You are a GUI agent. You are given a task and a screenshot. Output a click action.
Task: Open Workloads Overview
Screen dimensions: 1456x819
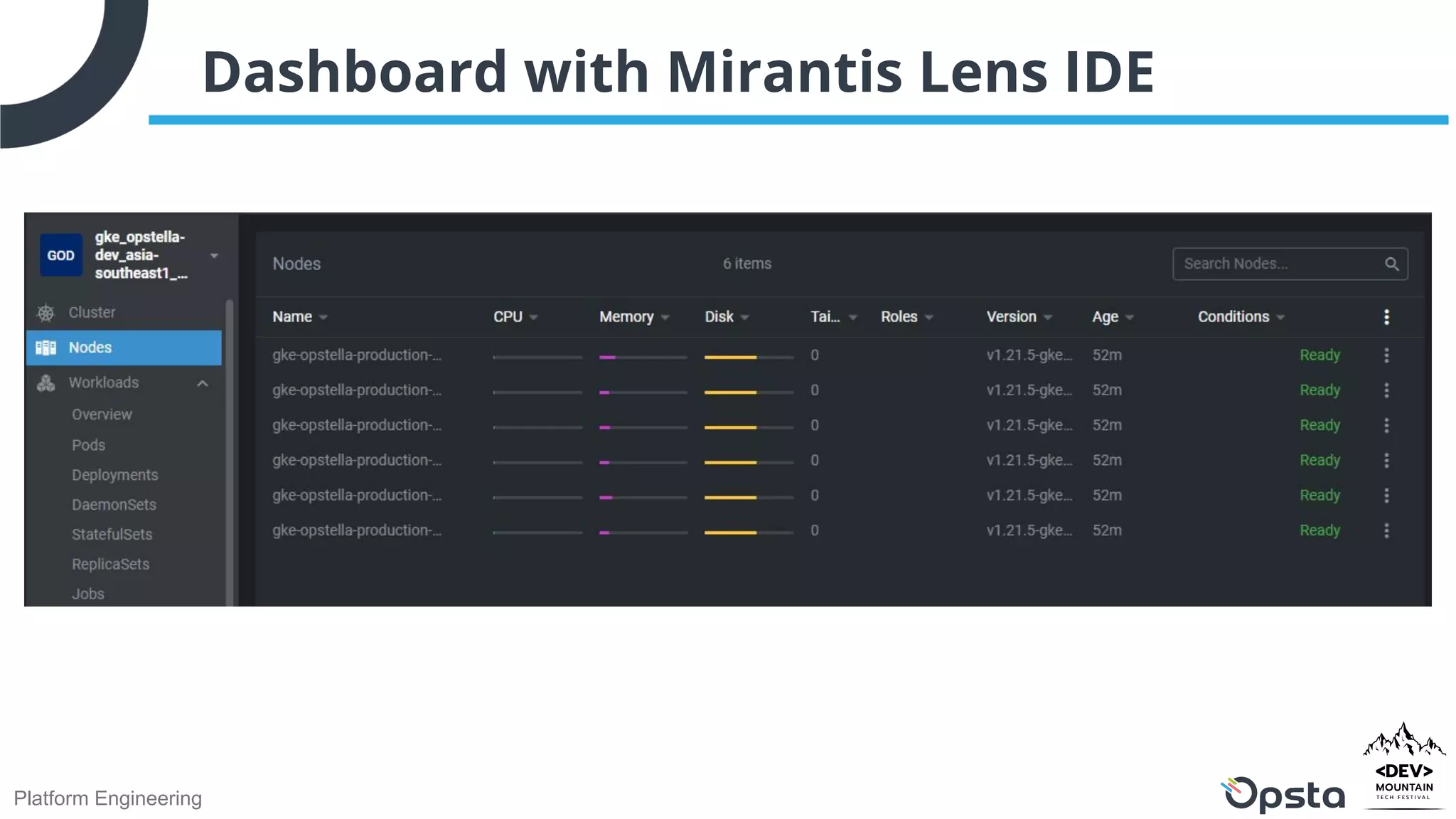pos(102,414)
